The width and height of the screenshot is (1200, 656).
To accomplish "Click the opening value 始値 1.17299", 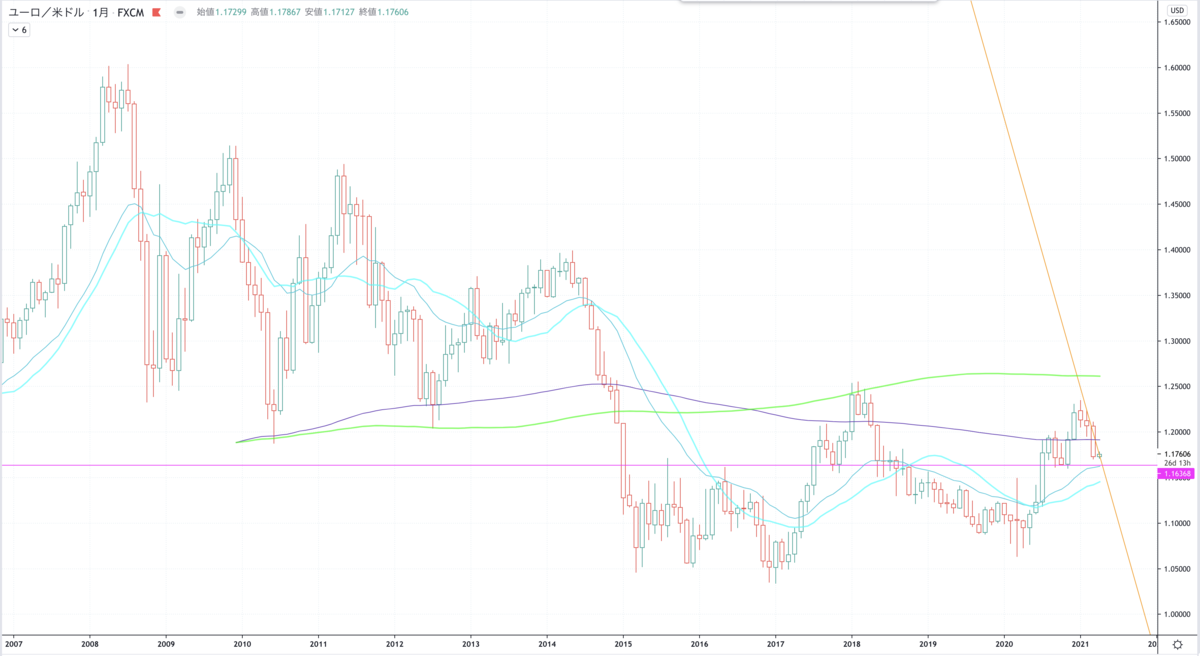I will click(x=223, y=13).
